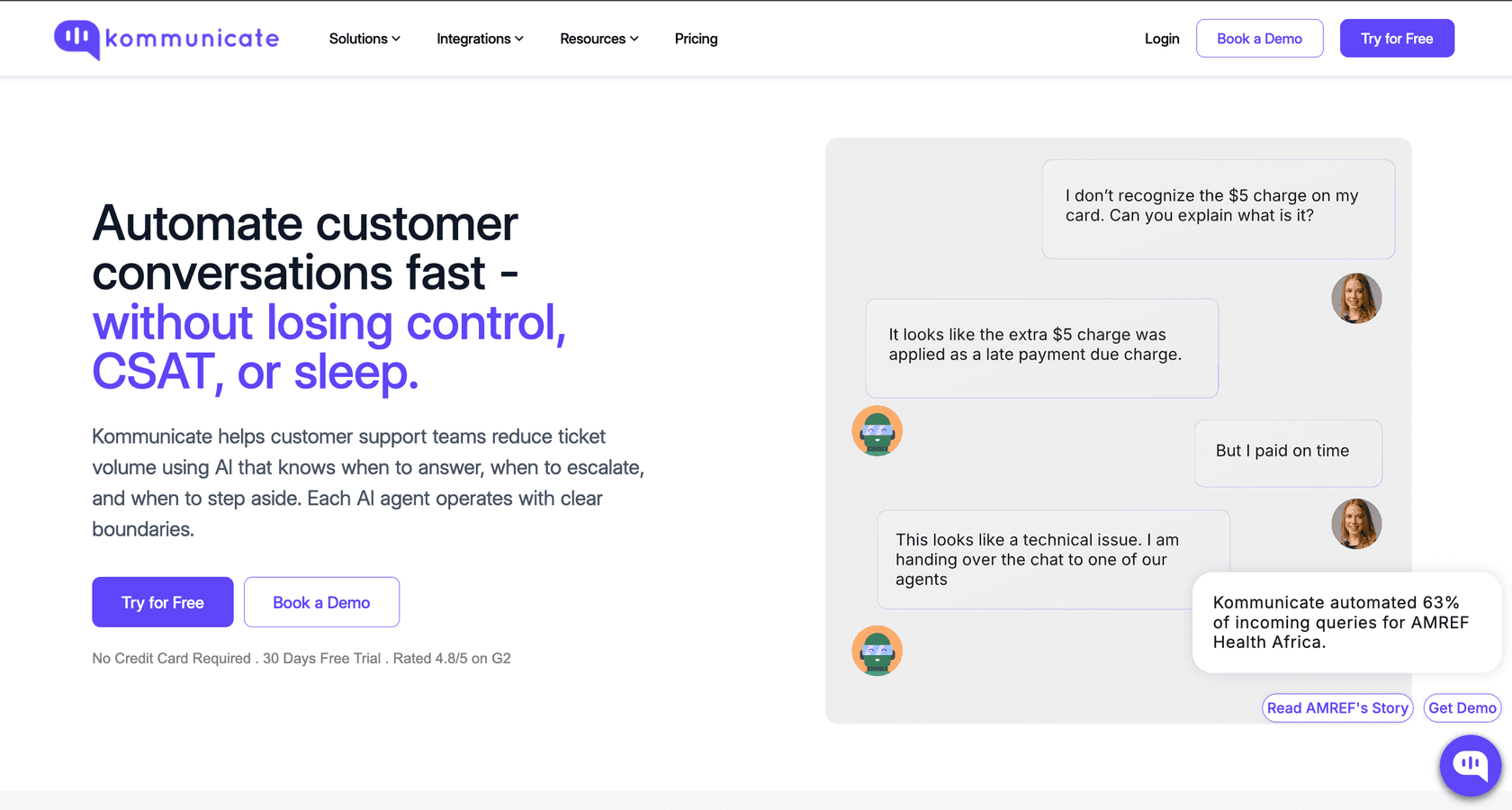The width and height of the screenshot is (1512, 810).
Task: Click the 'Automate customer conversations fast' headline
Action: pyautogui.click(x=306, y=247)
